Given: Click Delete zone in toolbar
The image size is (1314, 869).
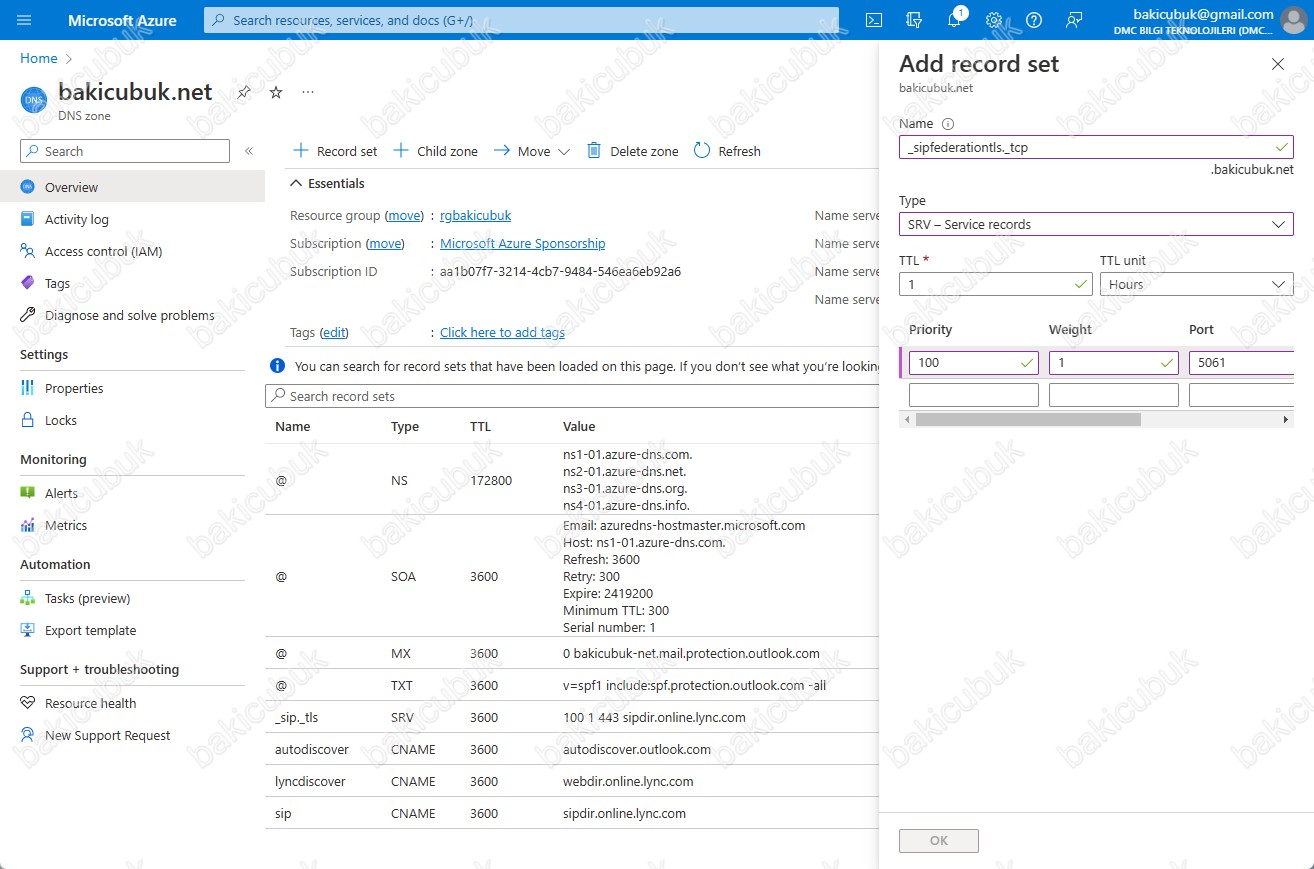Looking at the screenshot, I should tap(632, 151).
